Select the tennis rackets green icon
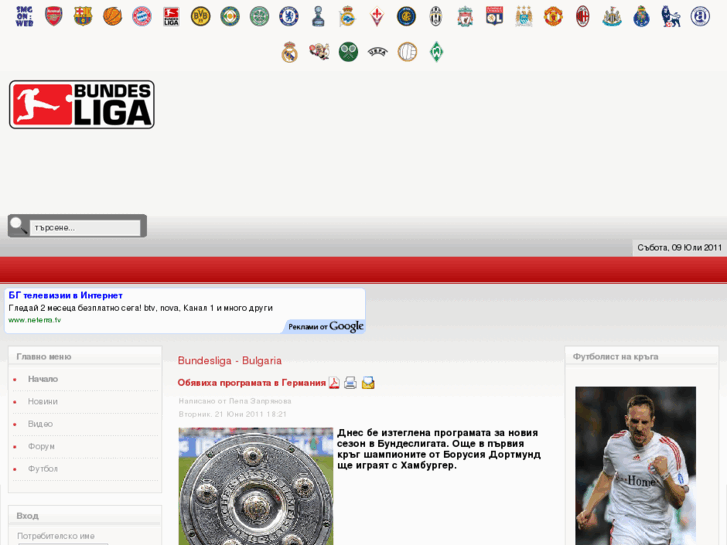 click(x=348, y=52)
